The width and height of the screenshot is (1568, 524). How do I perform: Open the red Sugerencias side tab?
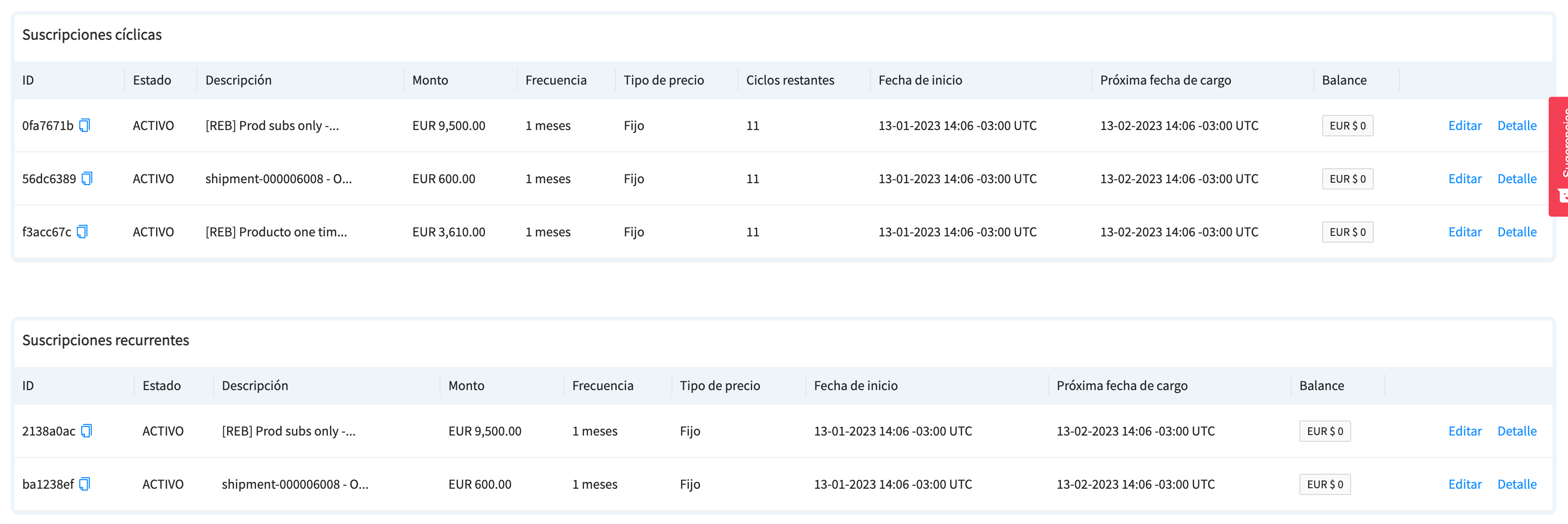(x=1558, y=156)
